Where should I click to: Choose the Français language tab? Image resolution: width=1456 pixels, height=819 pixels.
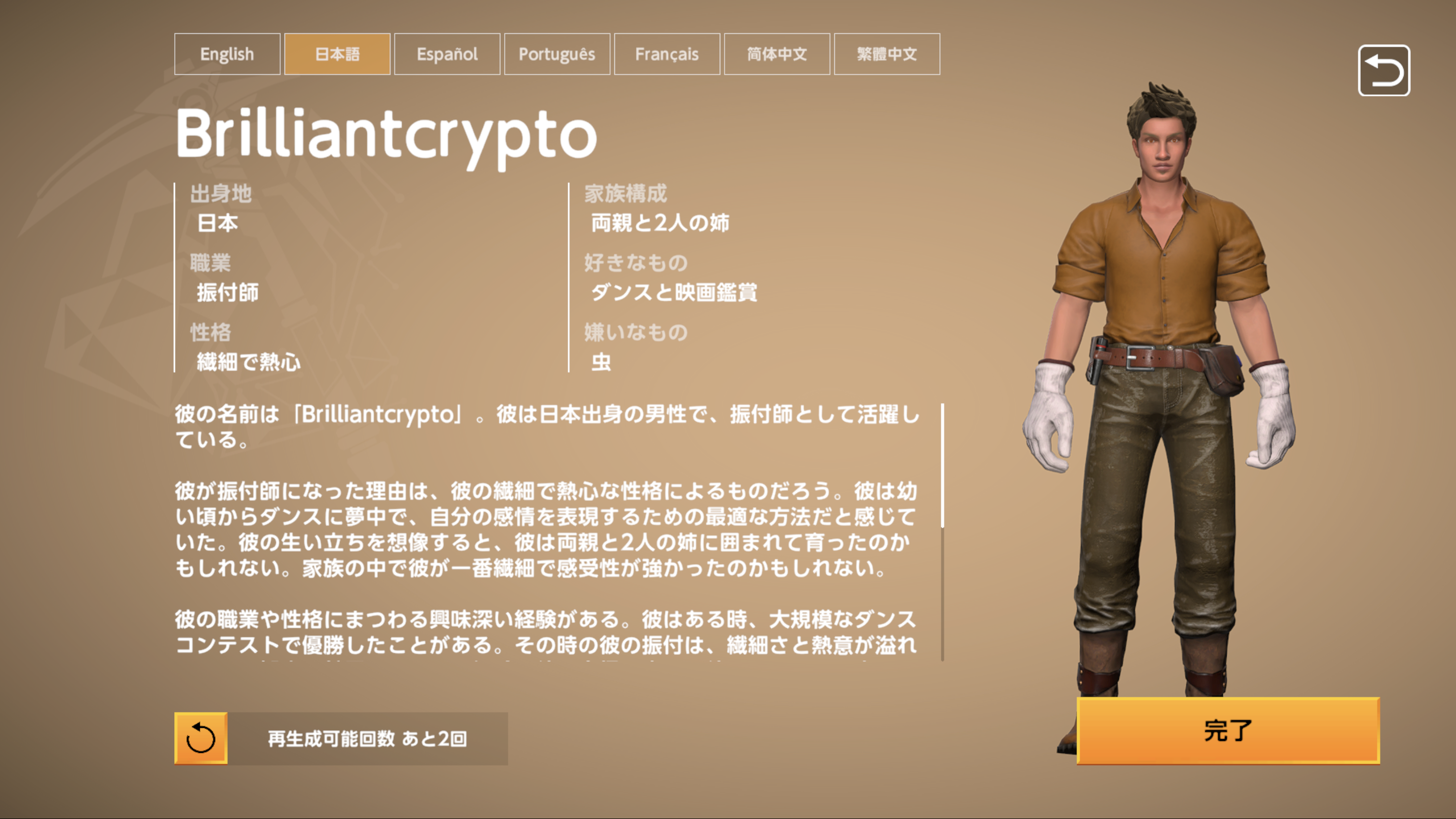point(667,54)
